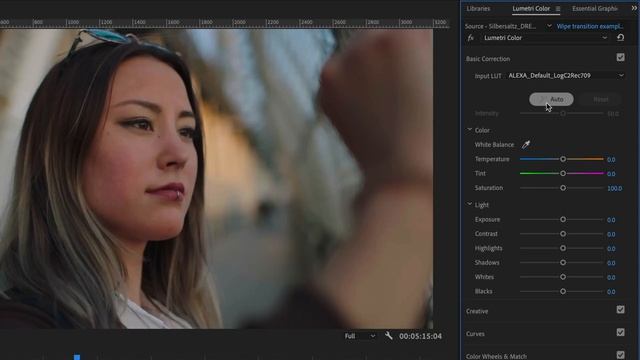Click the Temperature slider handle
Image resolution: width=640 pixels, height=360 pixels.
click(563, 159)
